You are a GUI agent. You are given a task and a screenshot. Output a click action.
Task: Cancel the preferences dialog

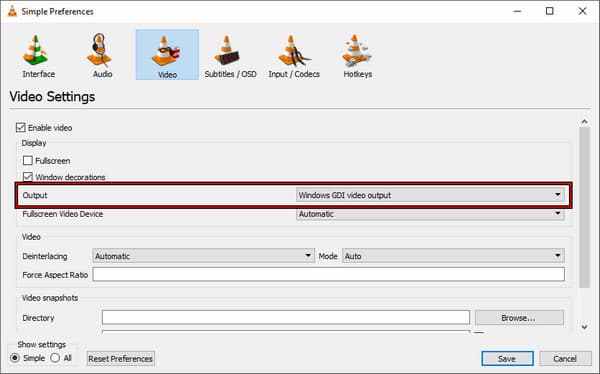coord(565,359)
